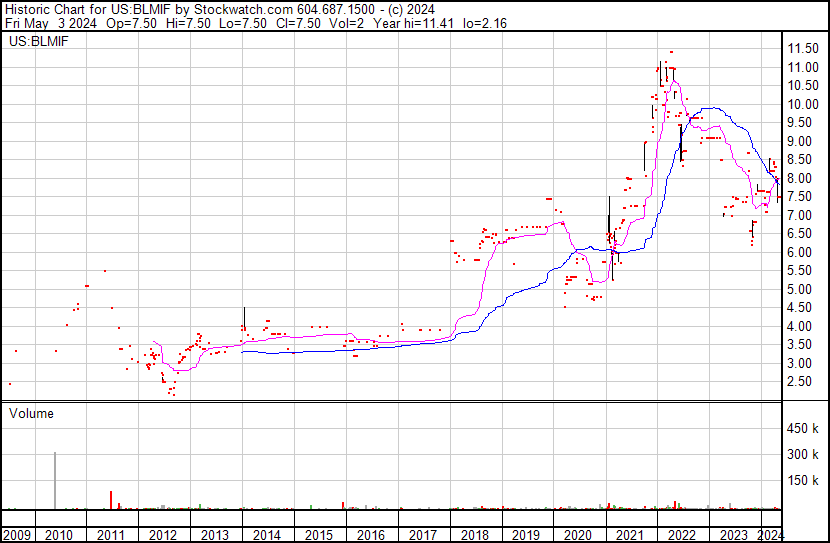The height and width of the screenshot is (543, 830).
Task: Click Stockwatch.com in the chart header
Action: click(243, 10)
